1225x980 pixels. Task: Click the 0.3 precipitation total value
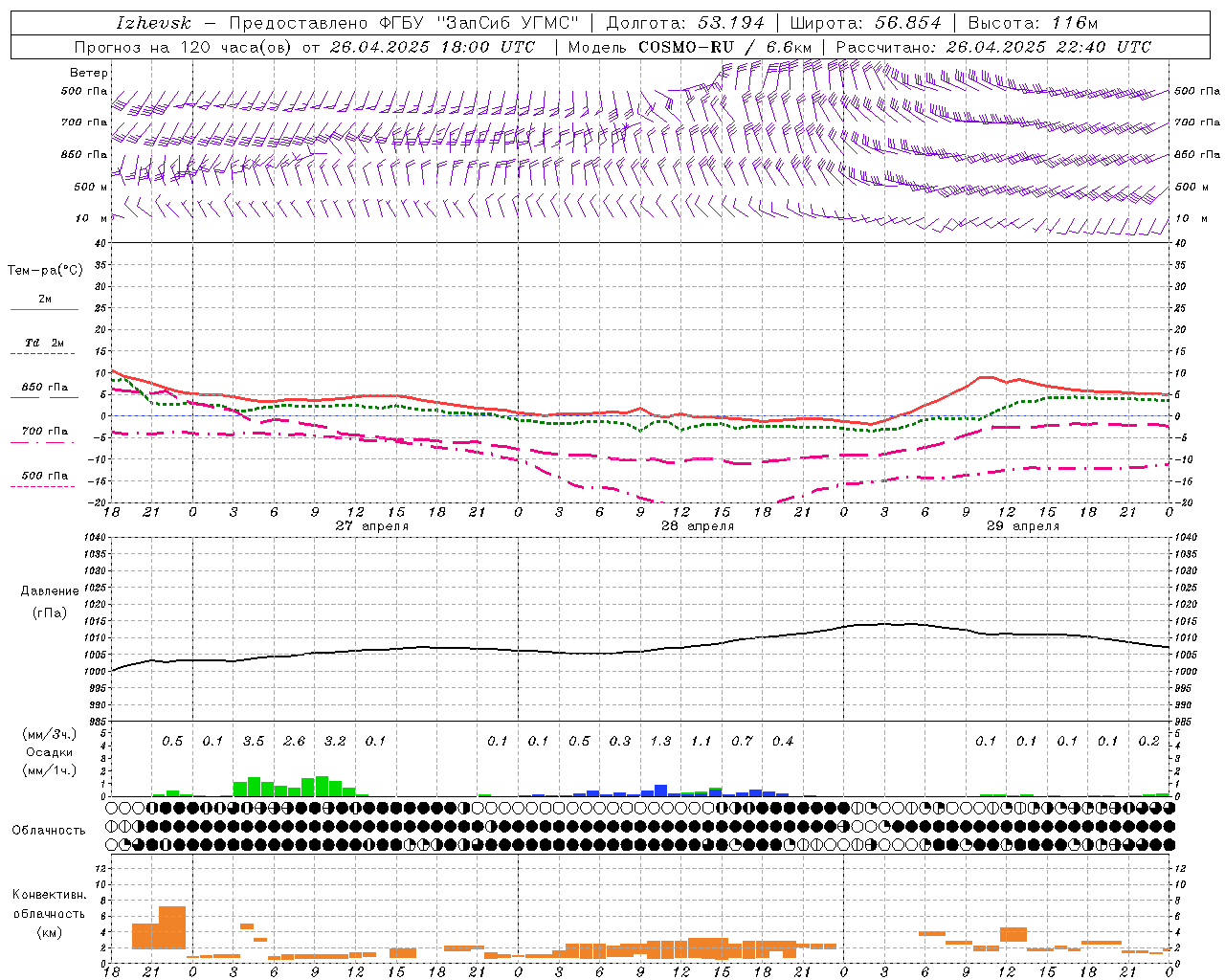pos(620,742)
